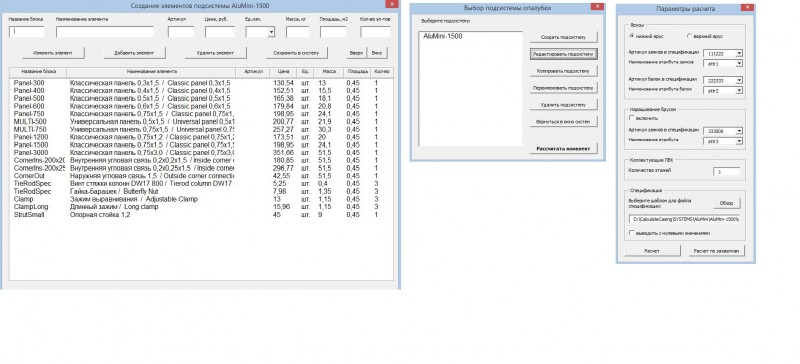
Task: Focus the Название блока input field
Action: 27,32
